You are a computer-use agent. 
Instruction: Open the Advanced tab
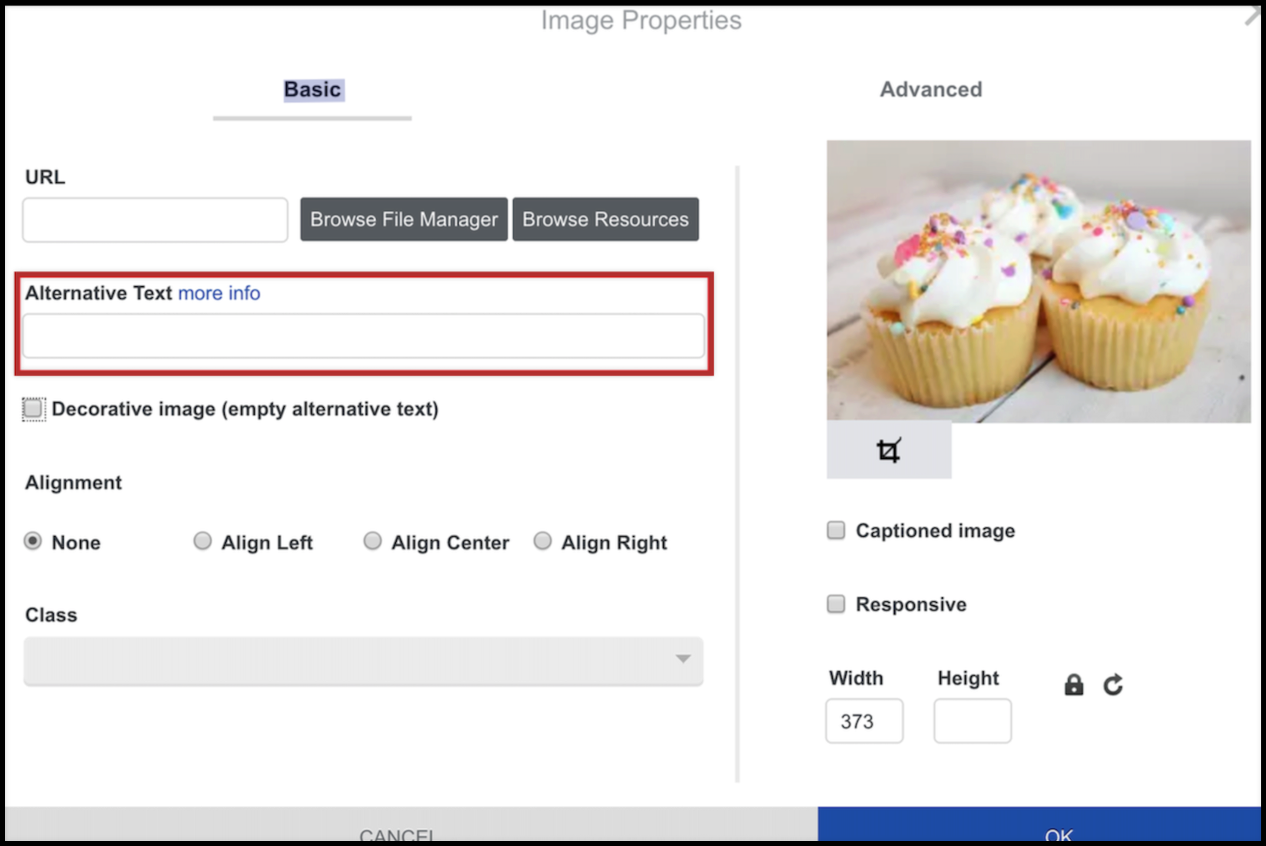(931, 89)
